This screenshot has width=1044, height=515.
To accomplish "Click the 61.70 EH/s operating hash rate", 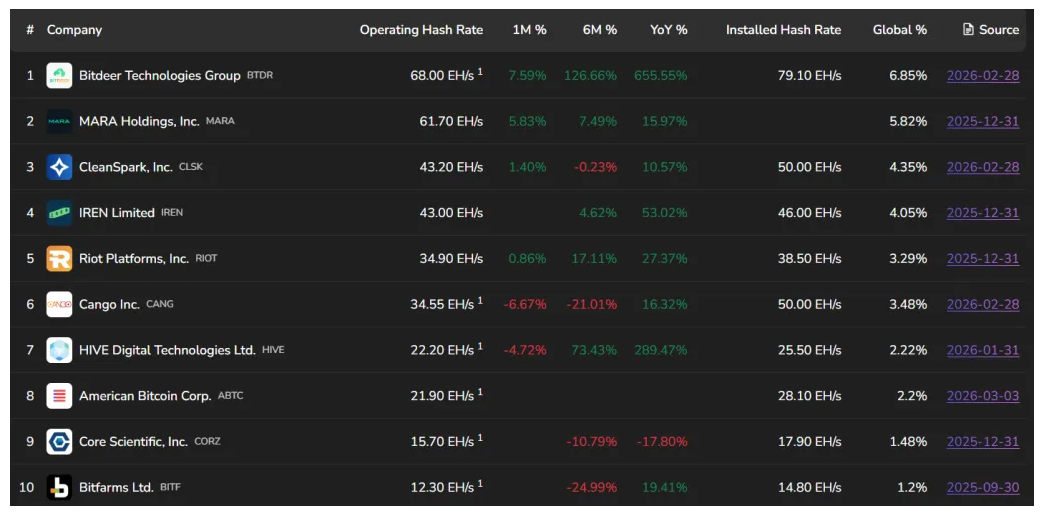I will point(451,121).
